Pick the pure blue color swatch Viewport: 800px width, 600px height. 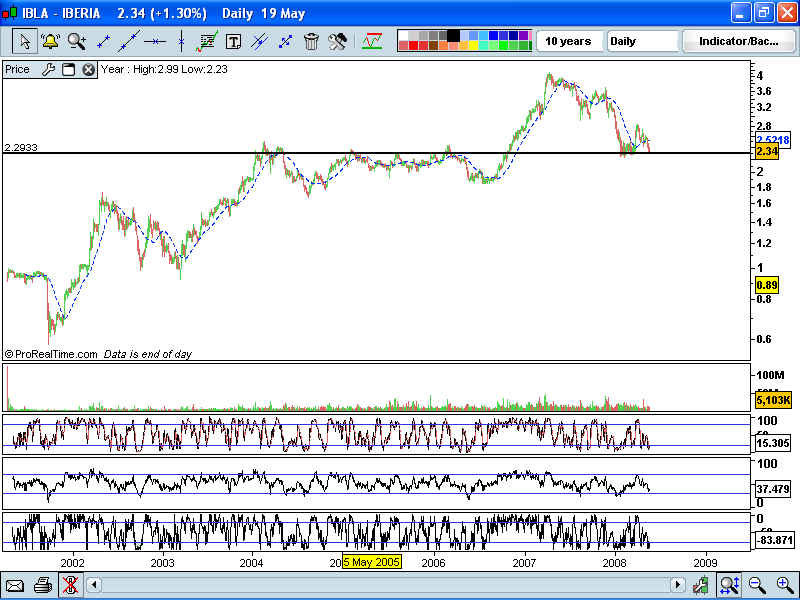[493, 35]
